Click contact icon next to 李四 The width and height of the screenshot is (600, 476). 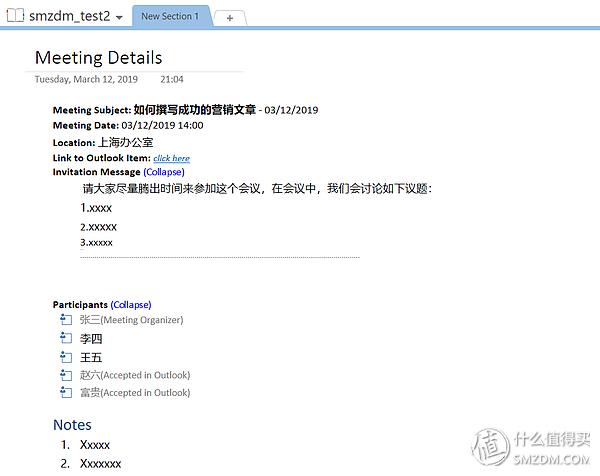coord(66,338)
